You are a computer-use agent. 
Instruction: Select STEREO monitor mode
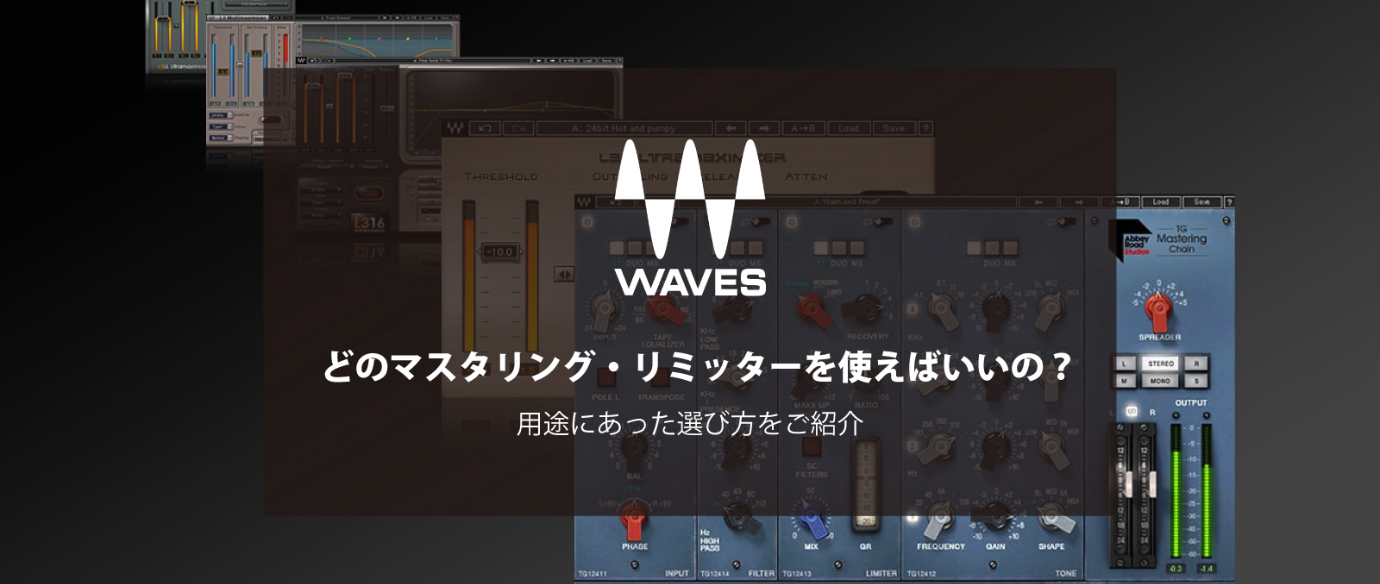[1160, 362]
